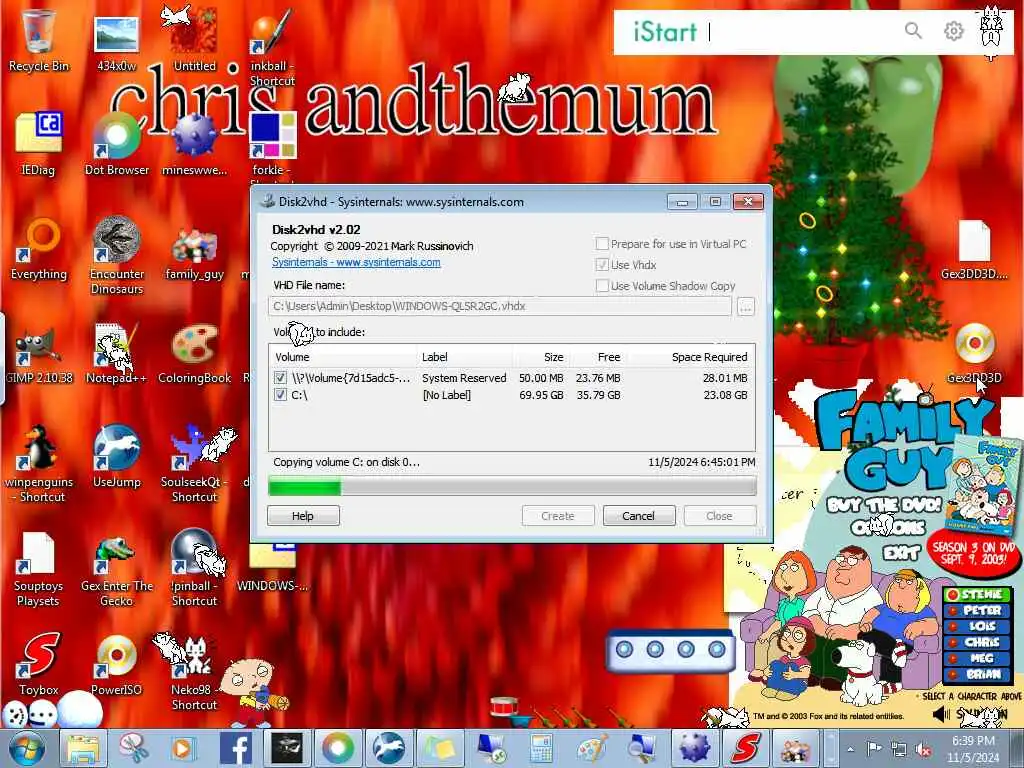Select Meg in the Family Guy character list
The image size is (1024, 768).
pyautogui.click(x=978, y=658)
